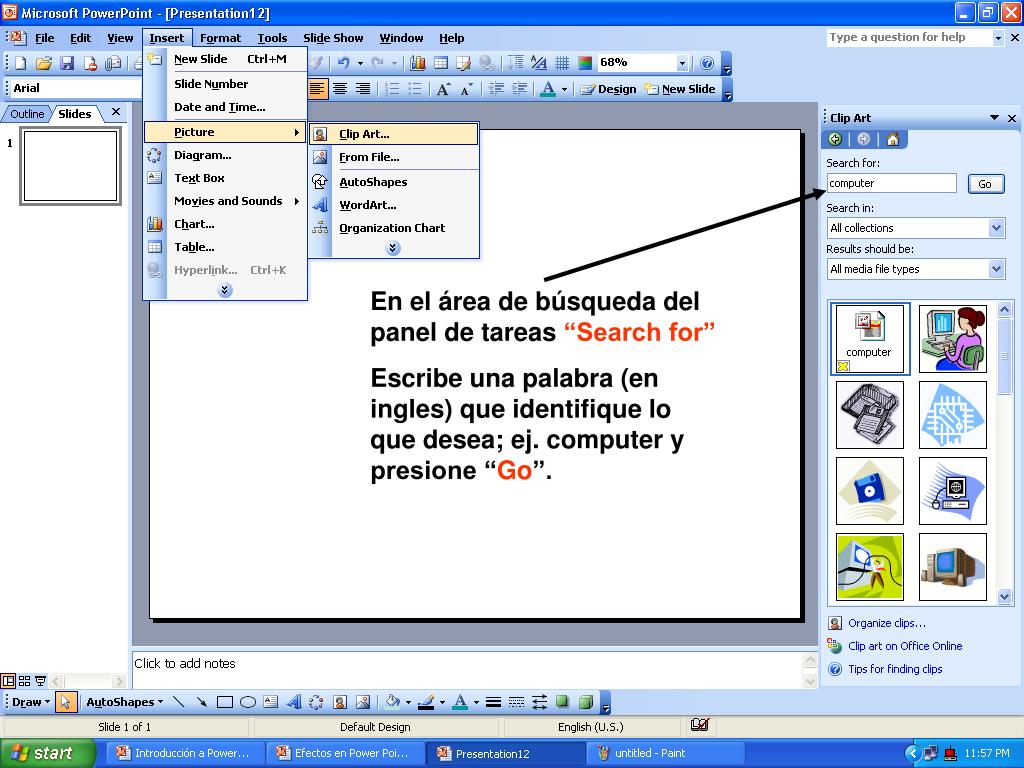Click Increase Font Size icon

tap(443, 89)
